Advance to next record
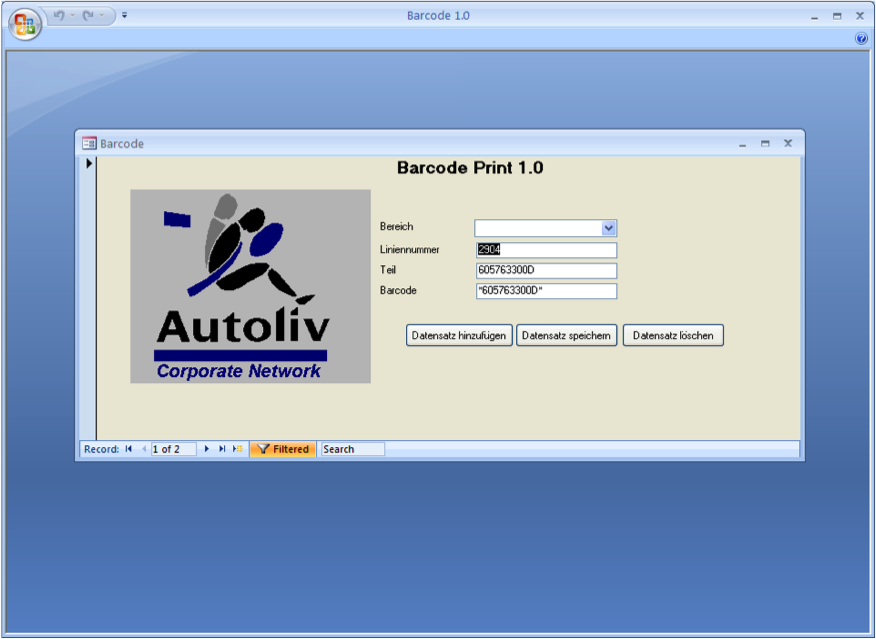Viewport: 876px width, 639px height. click(x=207, y=450)
